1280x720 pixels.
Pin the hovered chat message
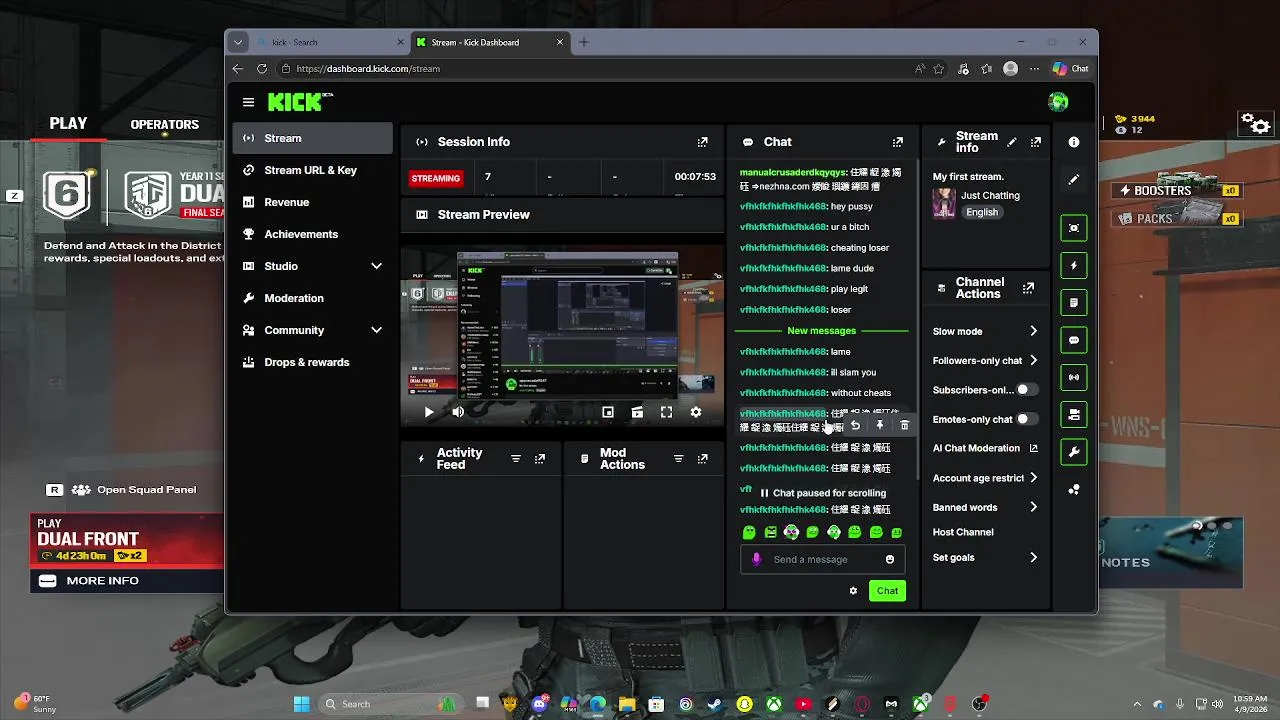click(880, 426)
